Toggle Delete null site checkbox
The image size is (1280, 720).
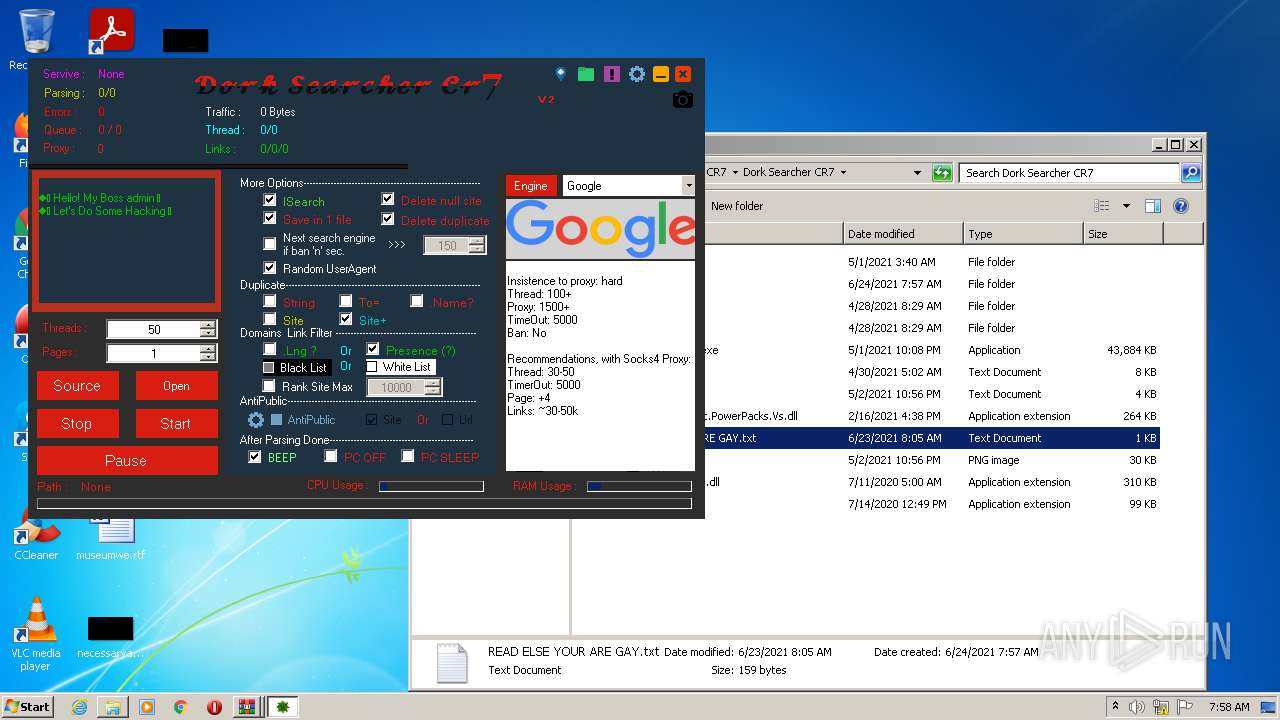click(x=388, y=199)
